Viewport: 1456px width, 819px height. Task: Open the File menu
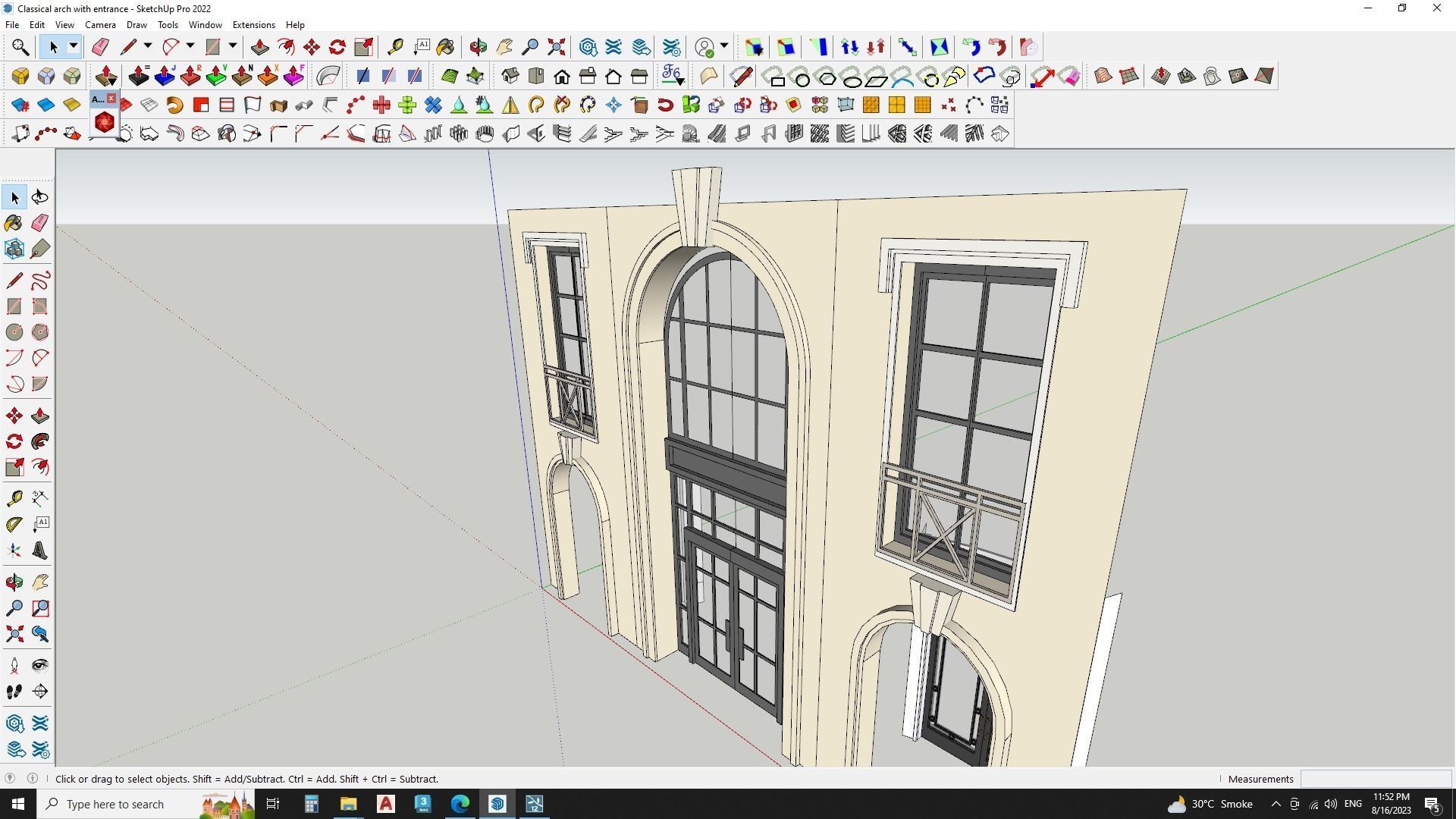(12, 25)
